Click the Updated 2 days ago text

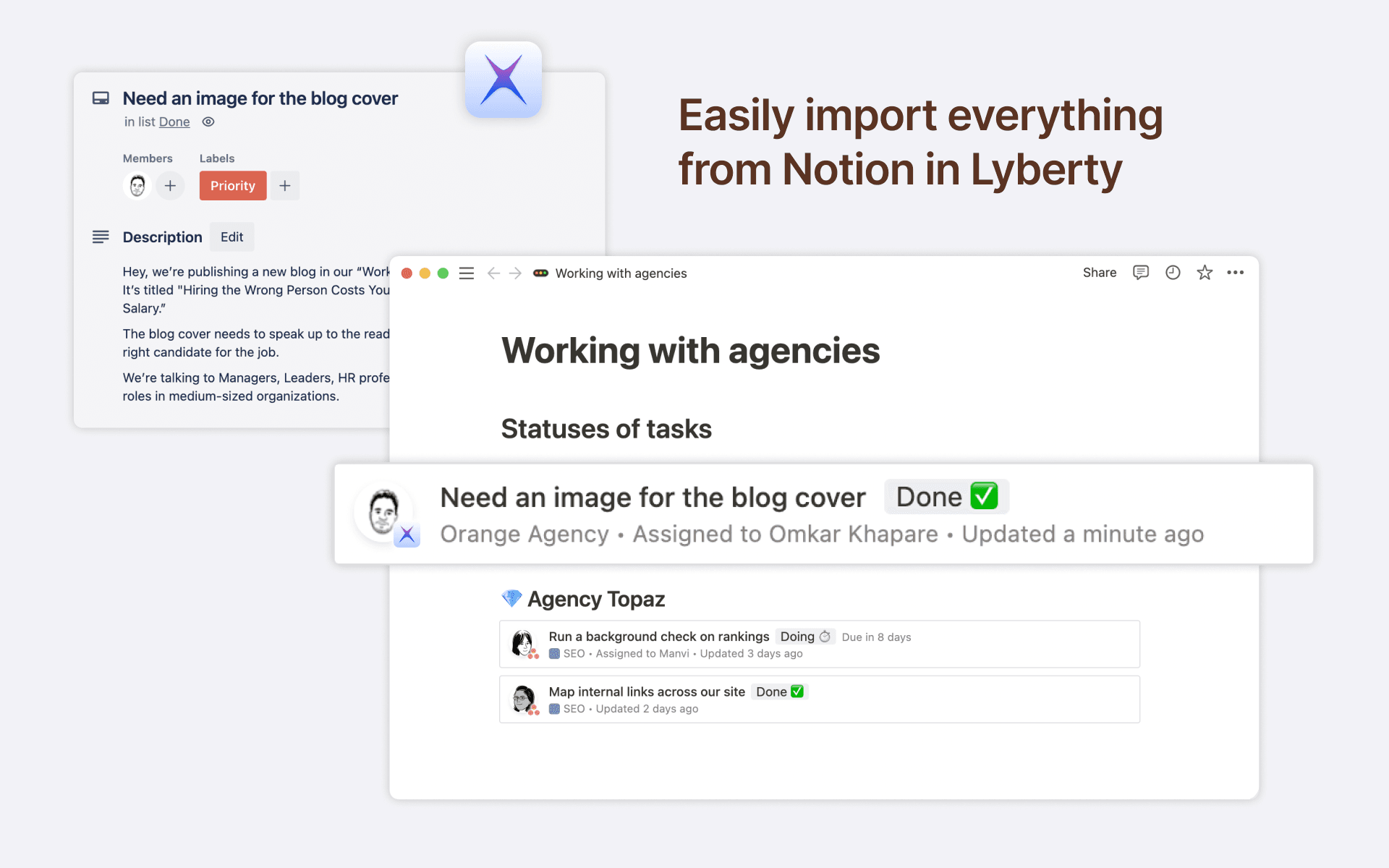(x=647, y=709)
